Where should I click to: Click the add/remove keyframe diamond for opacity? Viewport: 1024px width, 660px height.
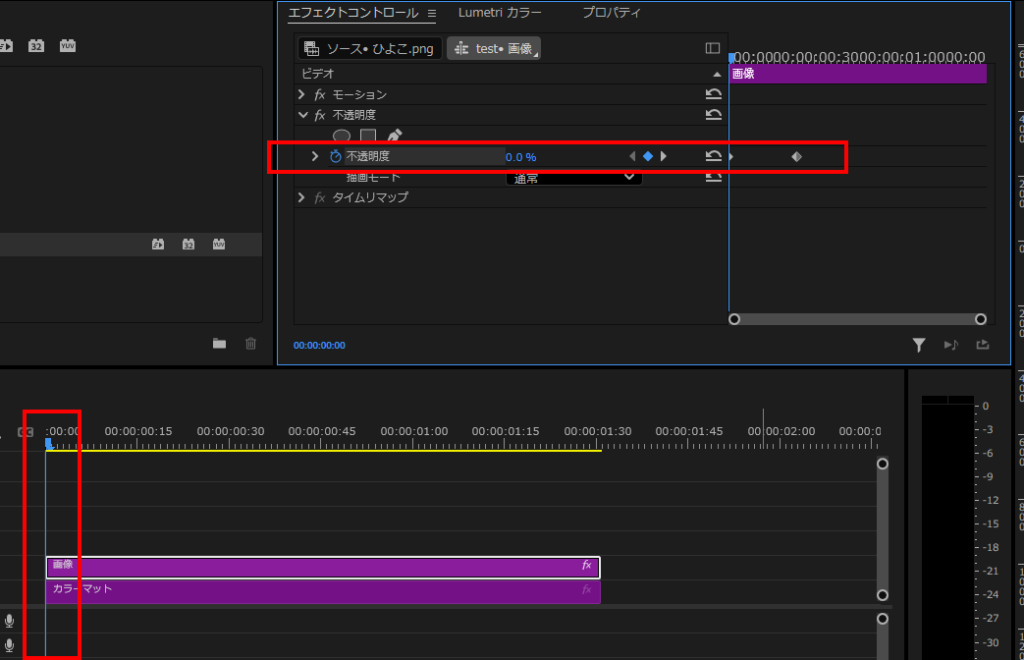pos(647,157)
